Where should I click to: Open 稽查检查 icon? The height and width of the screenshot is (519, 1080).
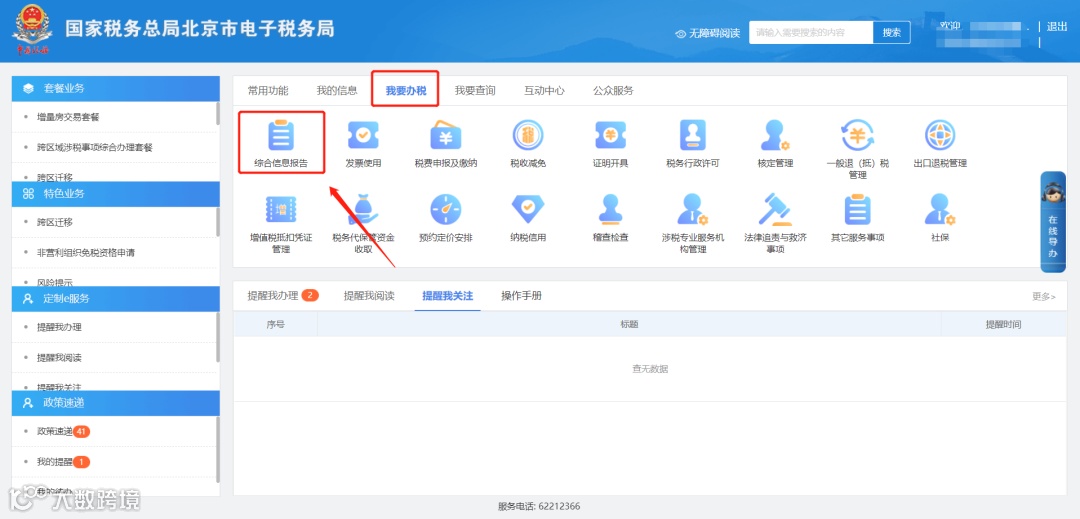coord(610,209)
